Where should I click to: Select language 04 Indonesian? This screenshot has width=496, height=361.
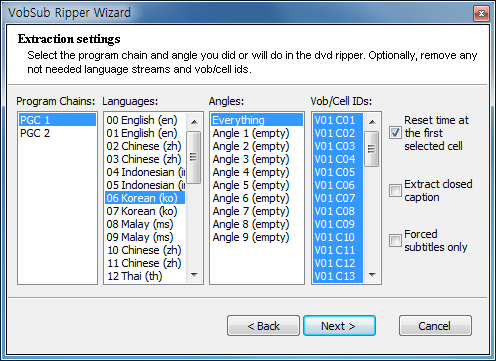pos(145,172)
